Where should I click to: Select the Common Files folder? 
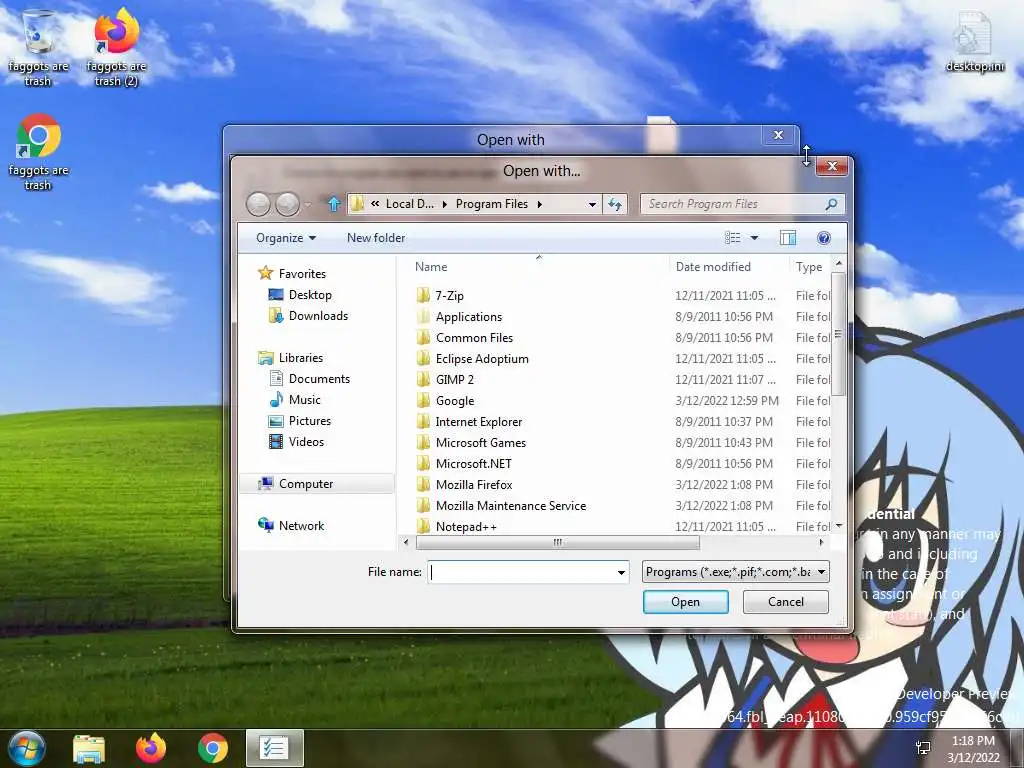point(474,337)
